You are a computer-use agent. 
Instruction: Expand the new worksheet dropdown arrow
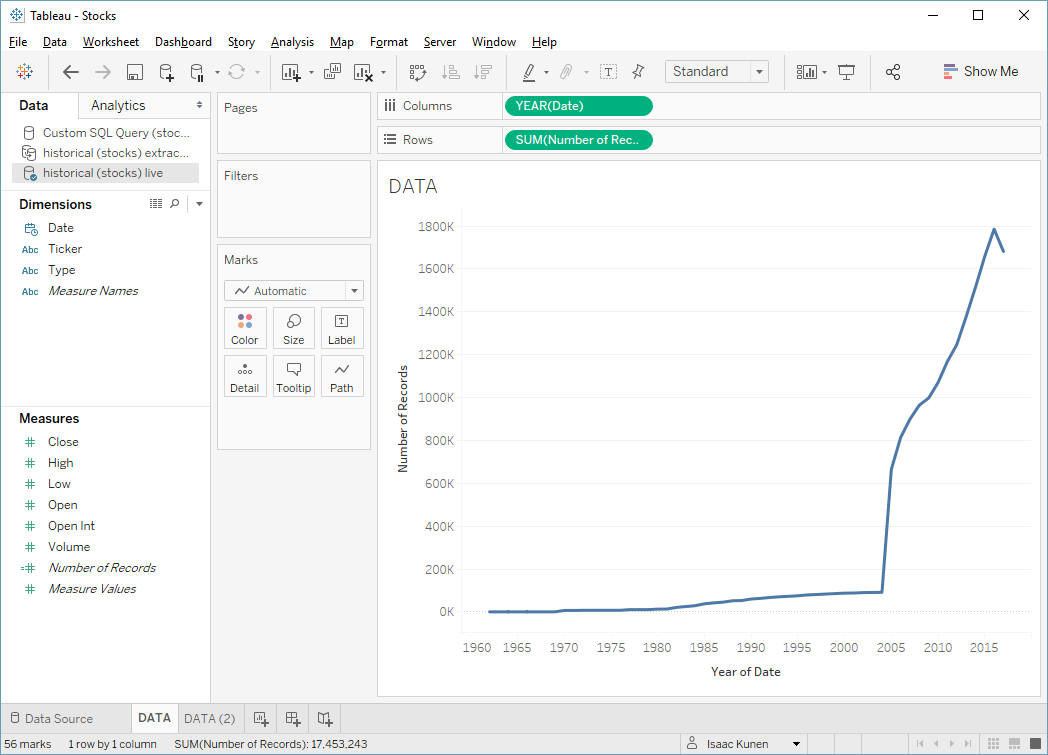[x=311, y=72]
